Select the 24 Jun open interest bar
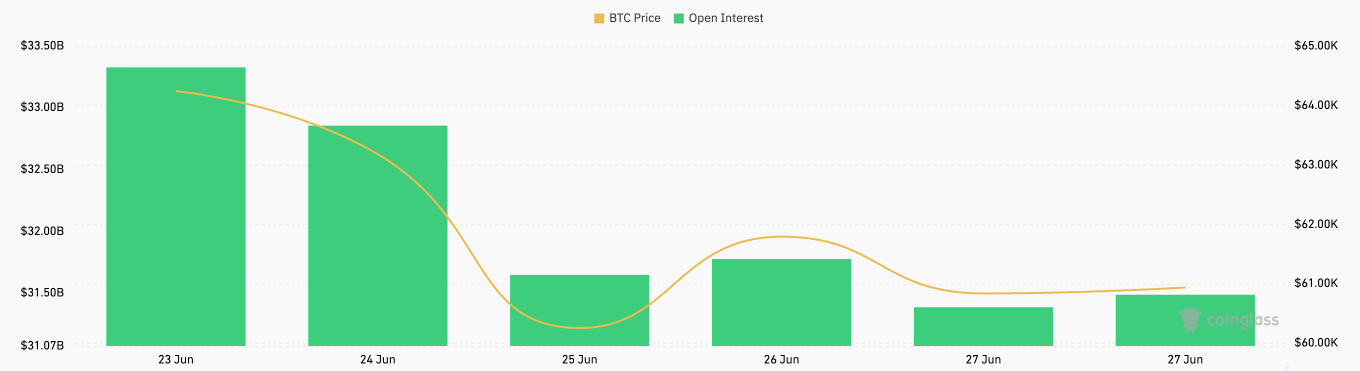This screenshot has height=371, width=1360. (378, 235)
